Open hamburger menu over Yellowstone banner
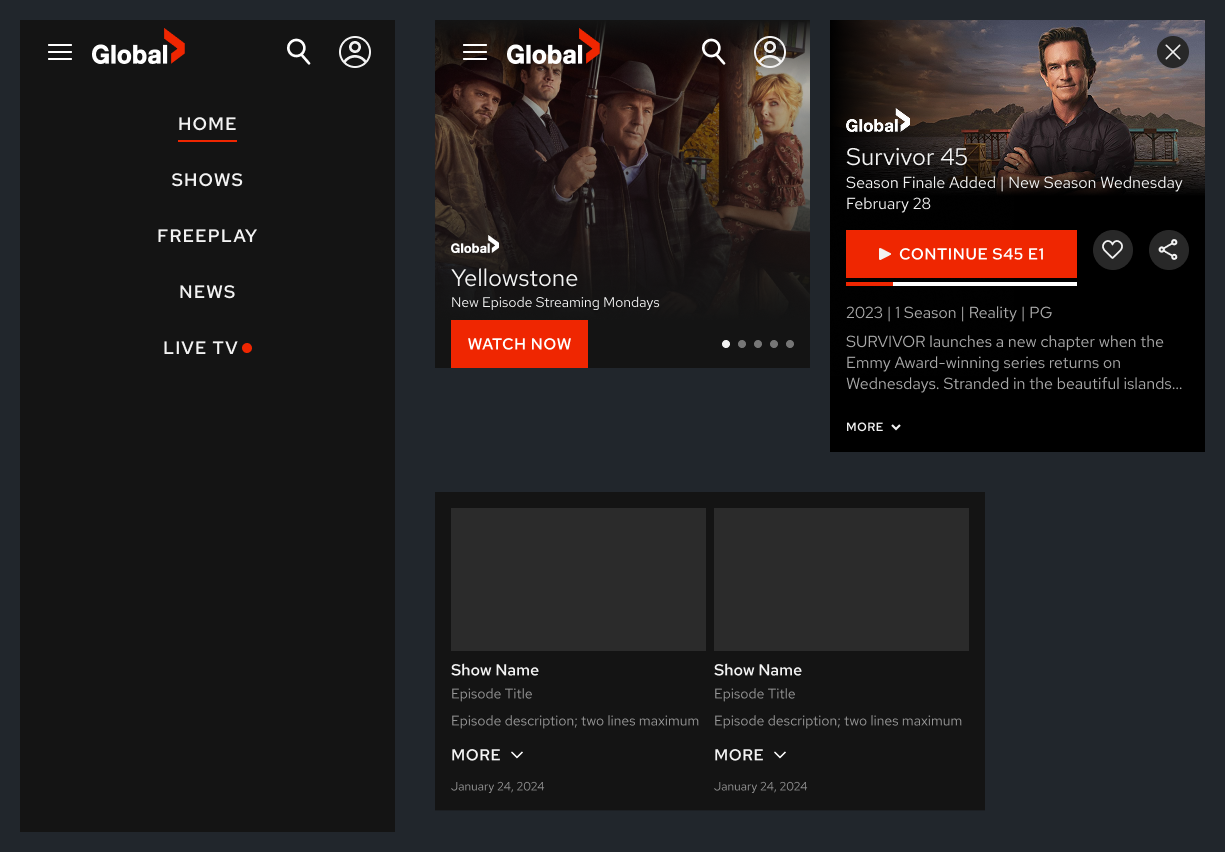Viewport: 1225px width, 852px height. [475, 52]
